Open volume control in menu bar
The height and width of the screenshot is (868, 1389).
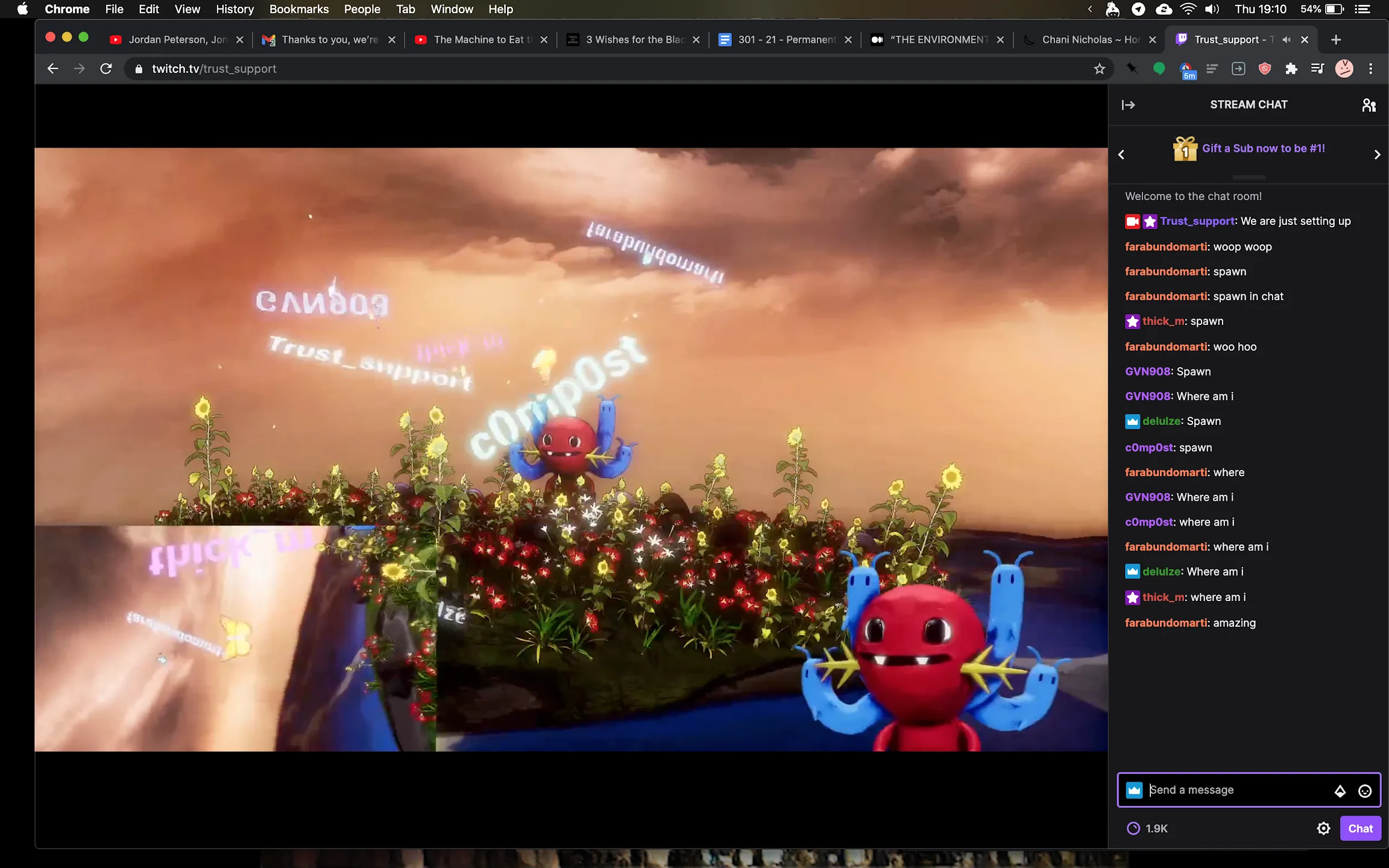click(1212, 9)
